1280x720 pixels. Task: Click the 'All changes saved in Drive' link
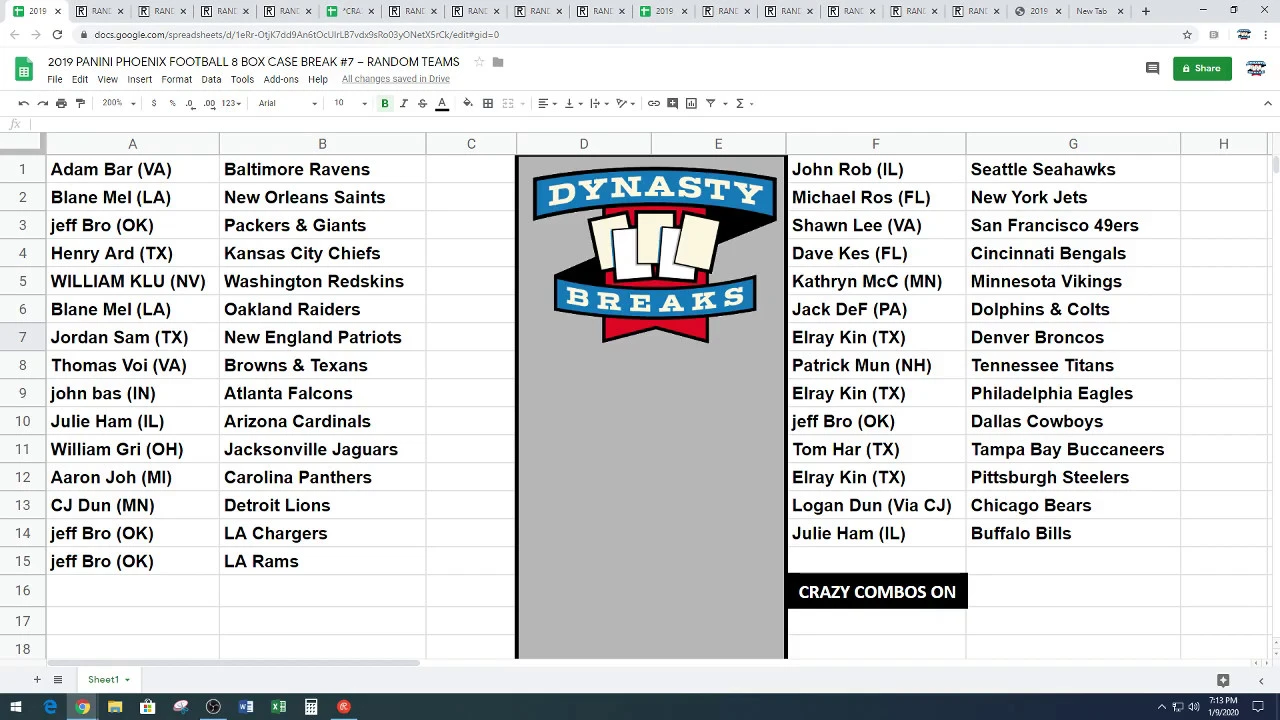click(396, 79)
